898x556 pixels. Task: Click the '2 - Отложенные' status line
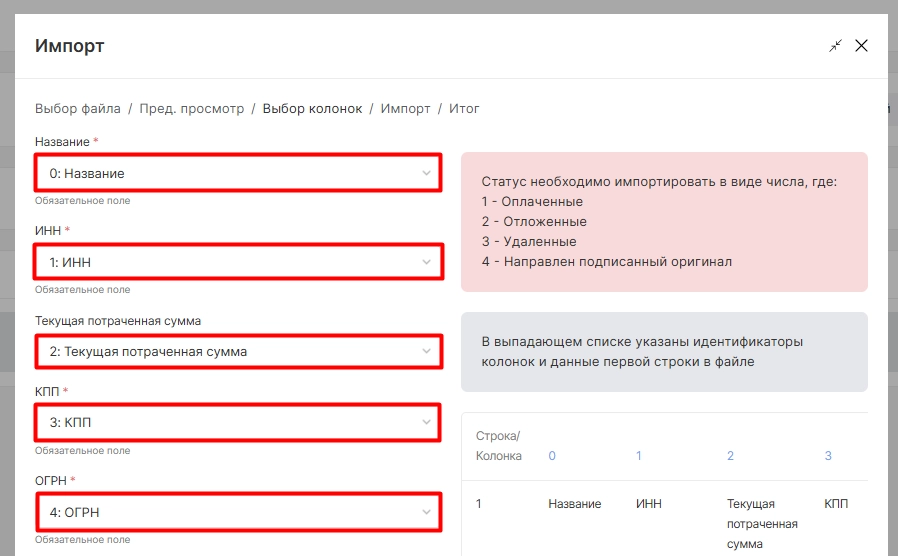pos(534,222)
